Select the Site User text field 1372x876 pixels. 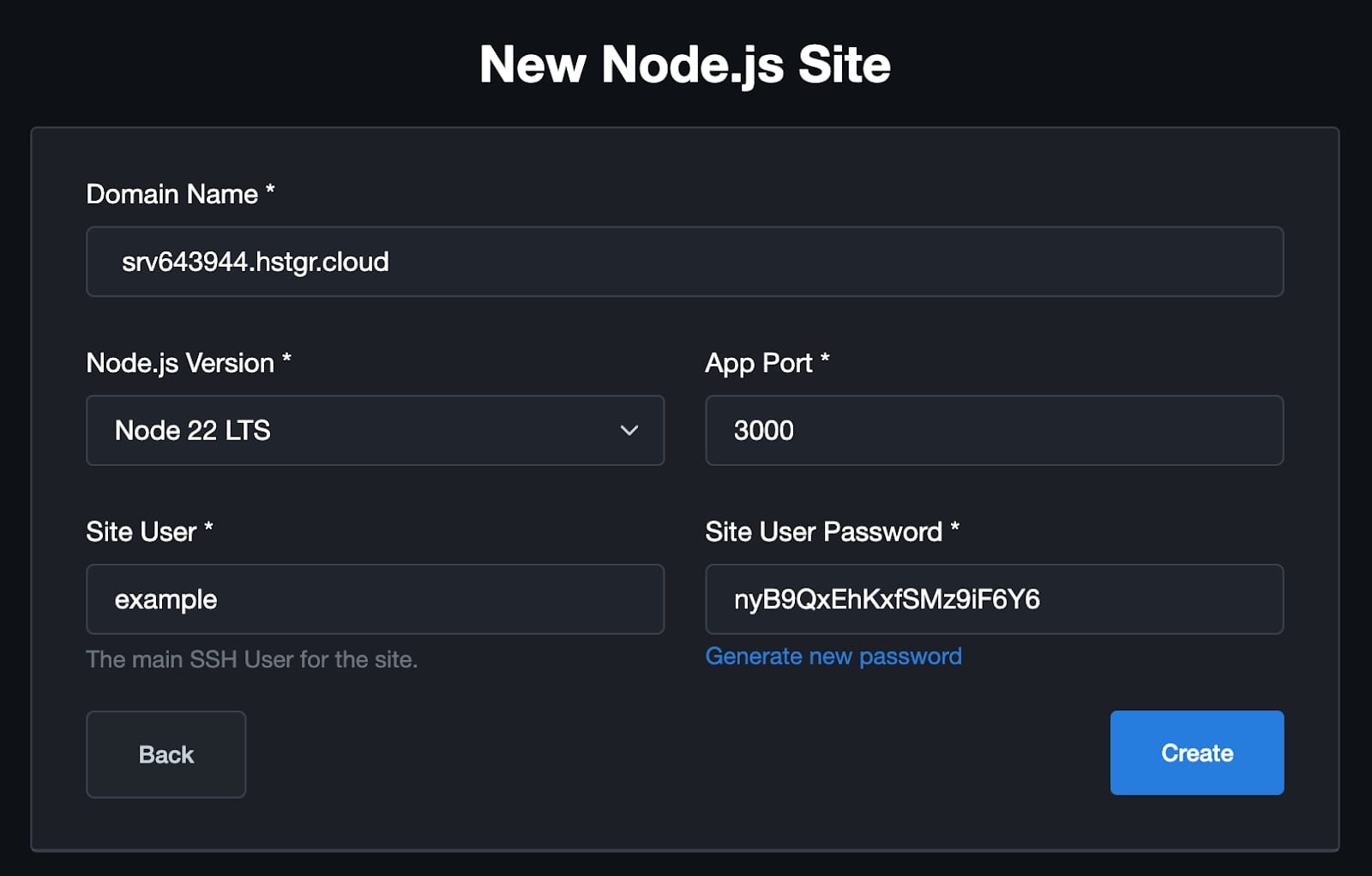tap(375, 599)
